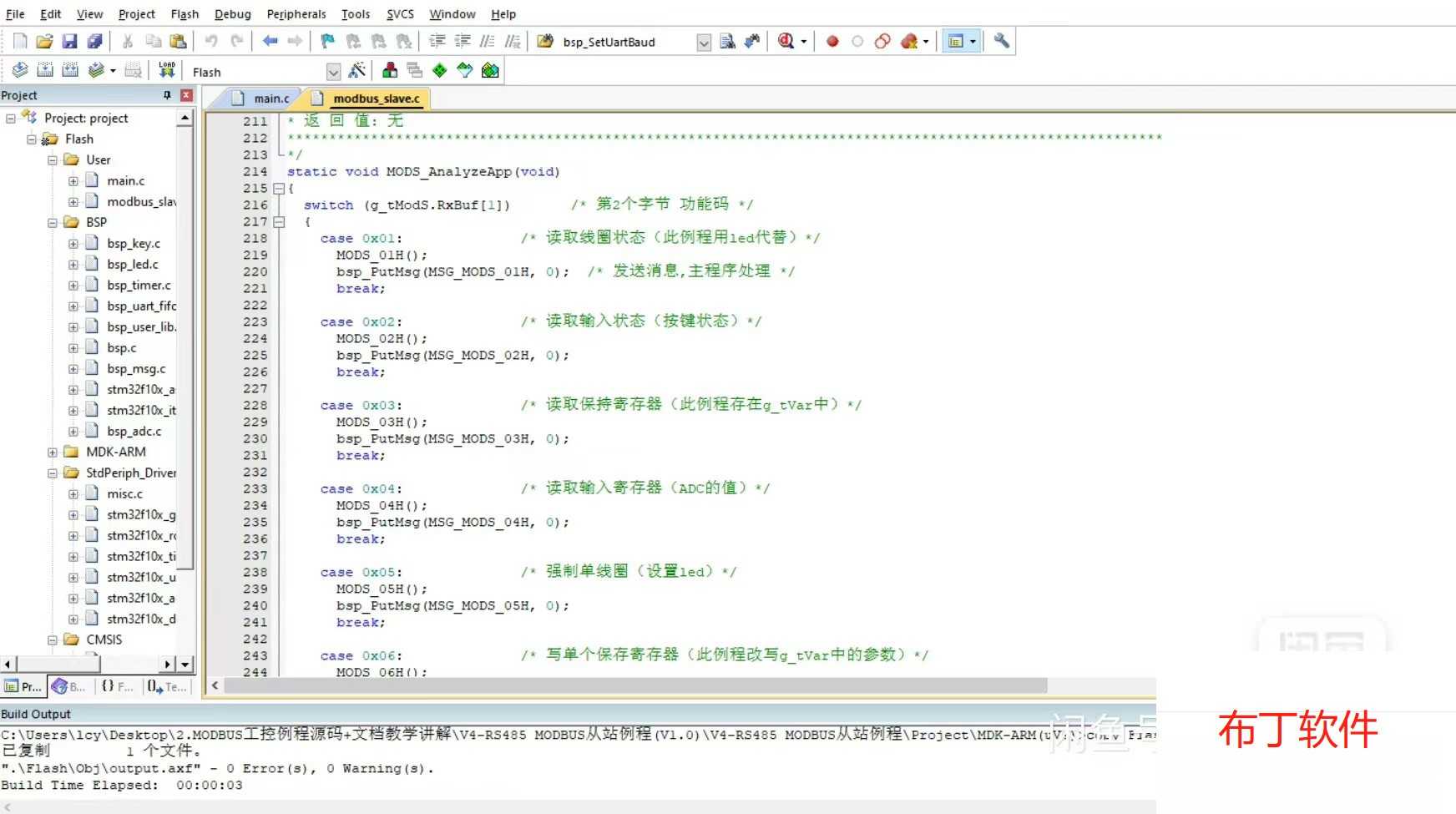
Task: Kill all breakpoints with the red star icon
Action: pyautogui.click(x=909, y=41)
